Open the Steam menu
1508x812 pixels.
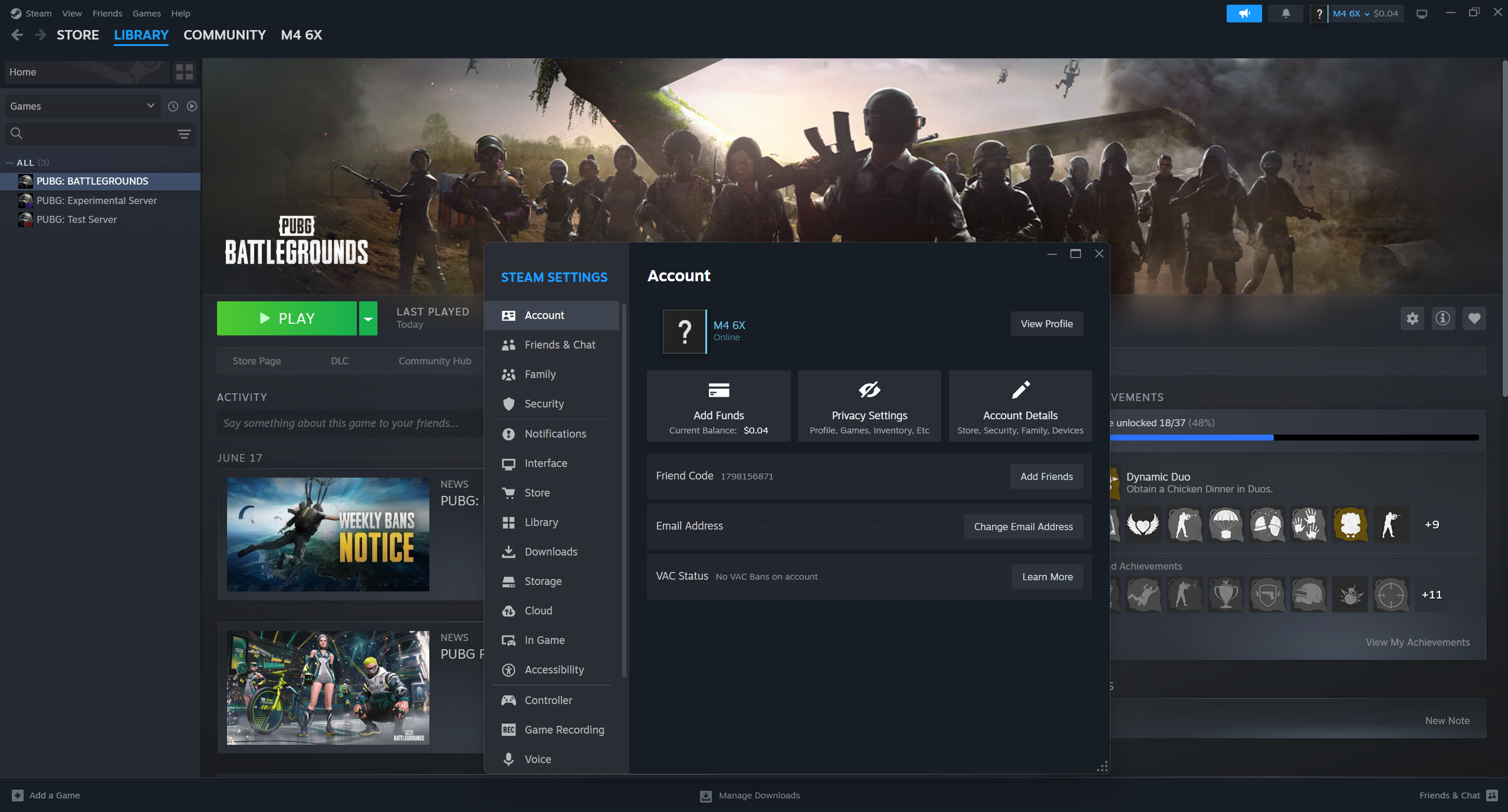(x=38, y=13)
